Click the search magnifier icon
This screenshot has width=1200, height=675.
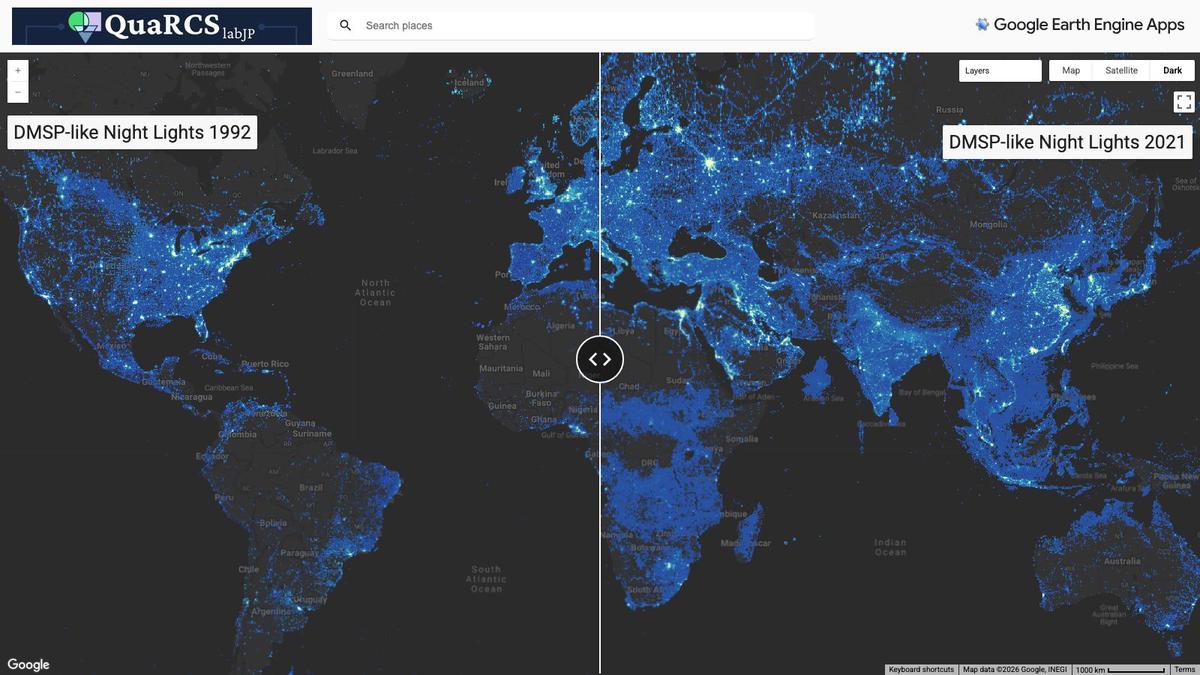[345, 26]
